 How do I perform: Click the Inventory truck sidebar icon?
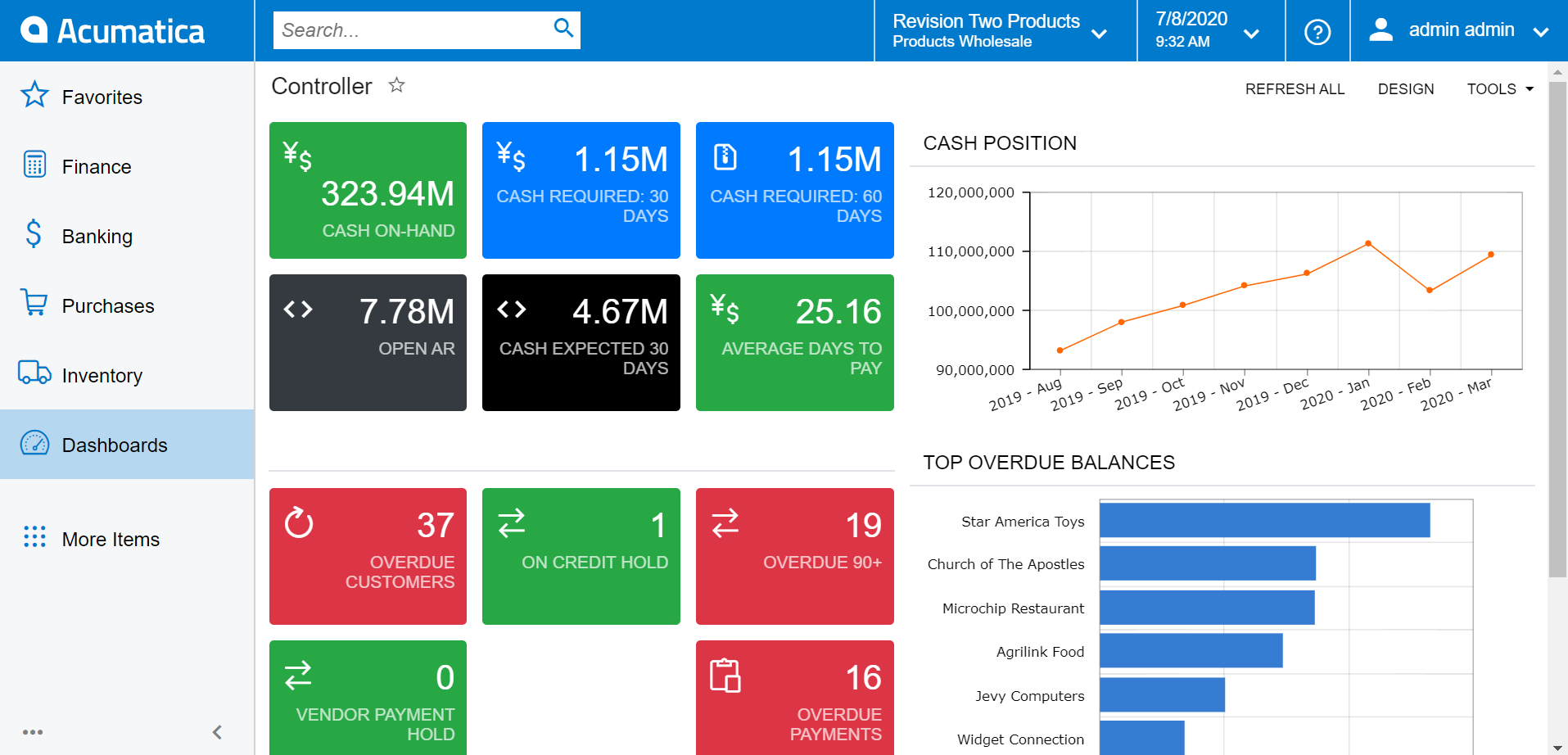point(34,373)
